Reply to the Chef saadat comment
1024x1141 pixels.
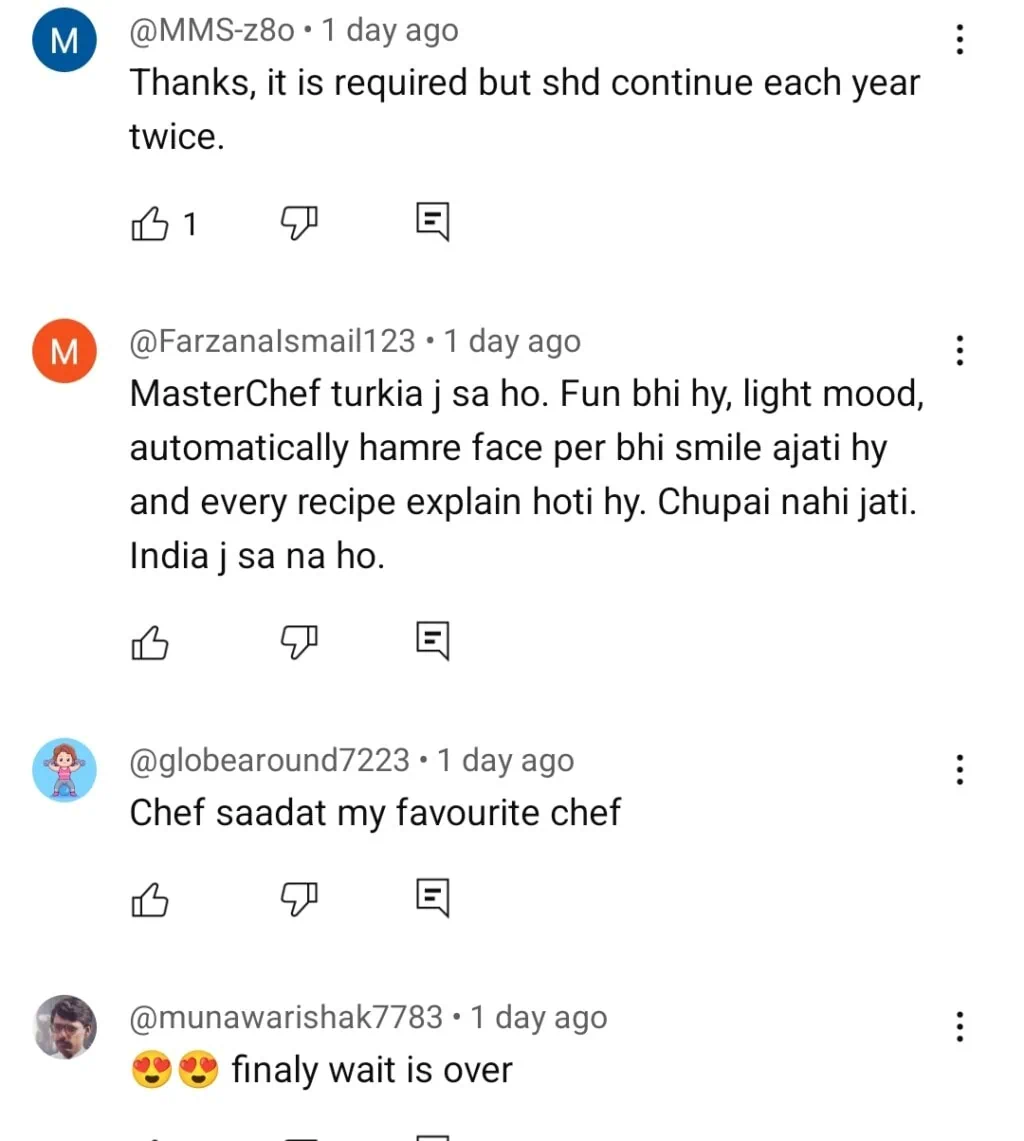point(433,899)
